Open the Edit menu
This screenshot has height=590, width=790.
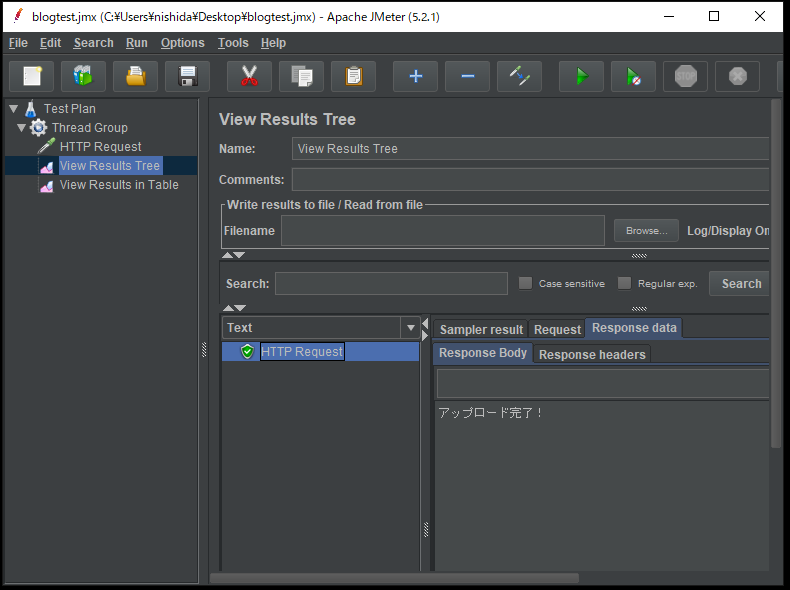[50, 43]
